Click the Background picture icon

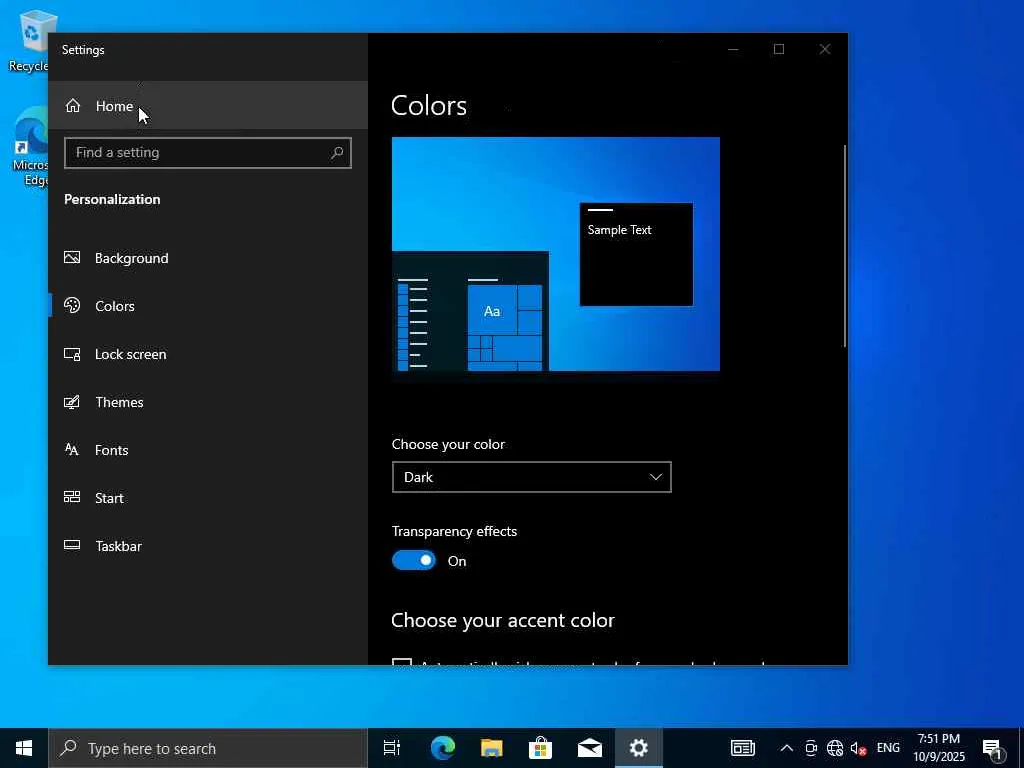[72, 257]
